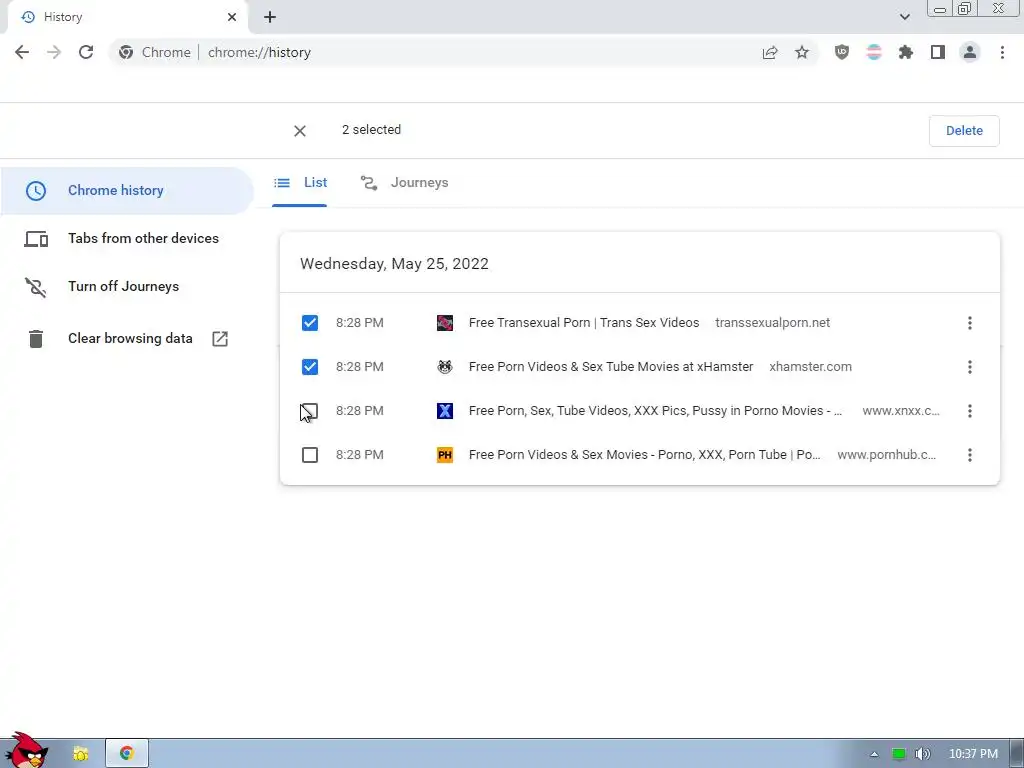
Task: Click the '2 selected' label
Action: pos(372,130)
